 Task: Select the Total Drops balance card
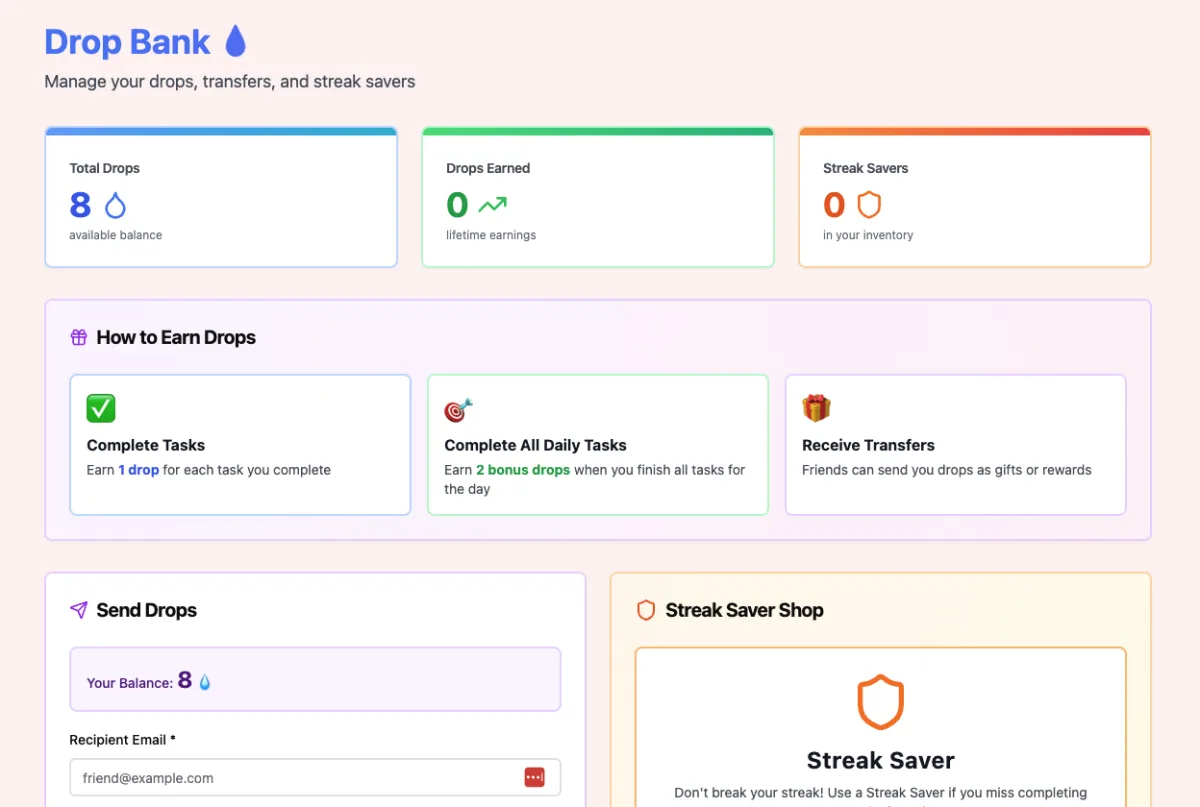pos(221,197)
